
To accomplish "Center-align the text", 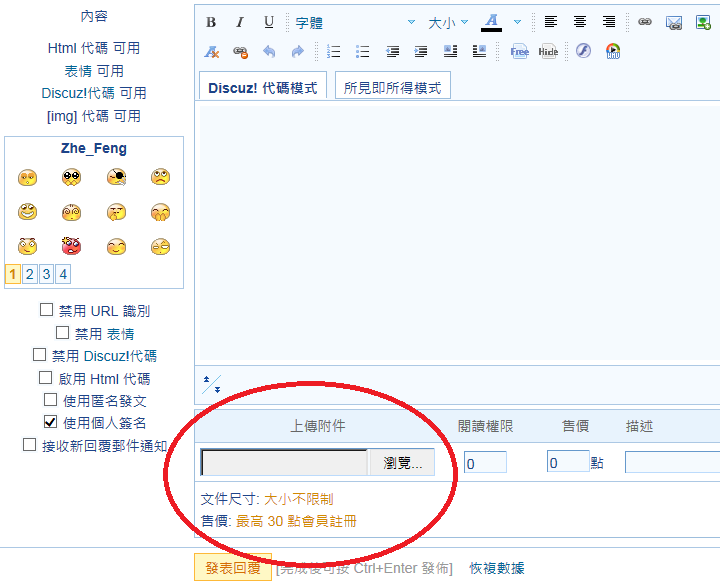I will (579, 22).
